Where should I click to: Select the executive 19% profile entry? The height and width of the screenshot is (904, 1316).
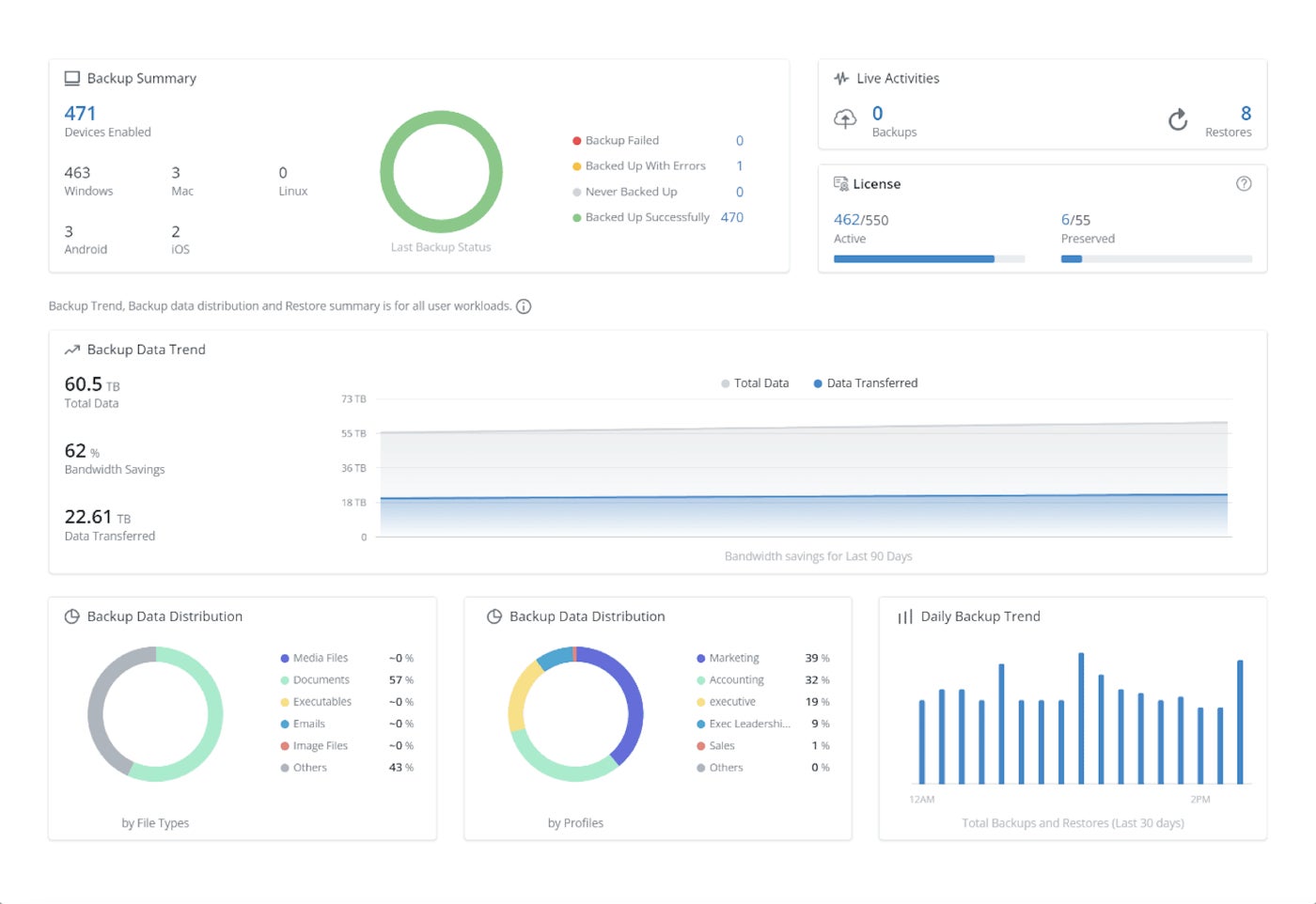coord(763,702)
